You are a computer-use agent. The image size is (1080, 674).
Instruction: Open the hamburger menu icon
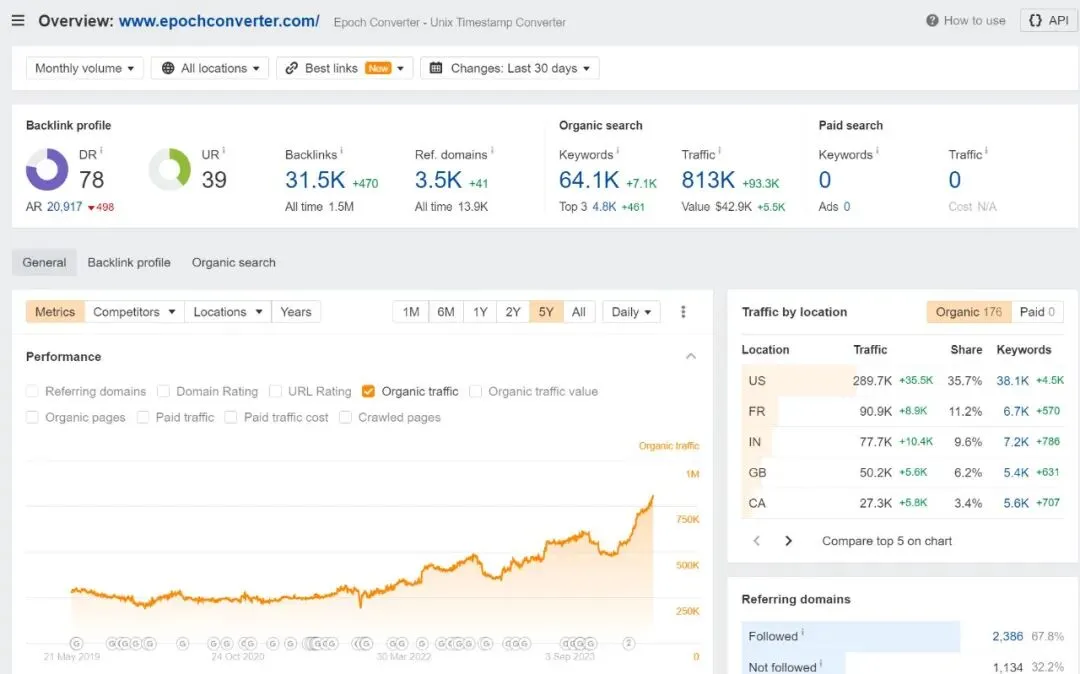[18, 21]
